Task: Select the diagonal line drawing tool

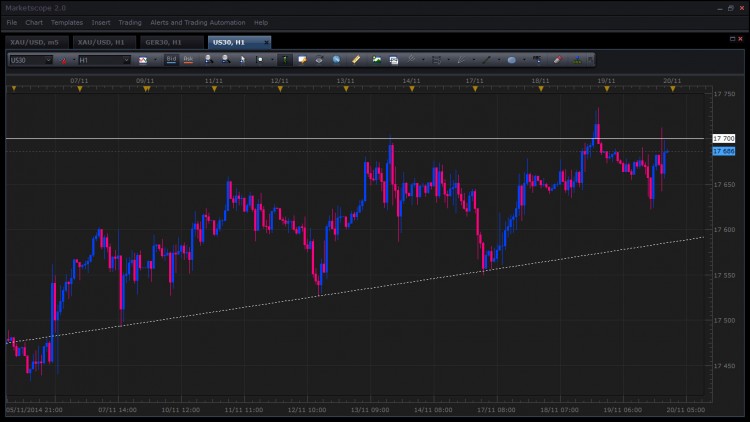Action: point(486,60)
